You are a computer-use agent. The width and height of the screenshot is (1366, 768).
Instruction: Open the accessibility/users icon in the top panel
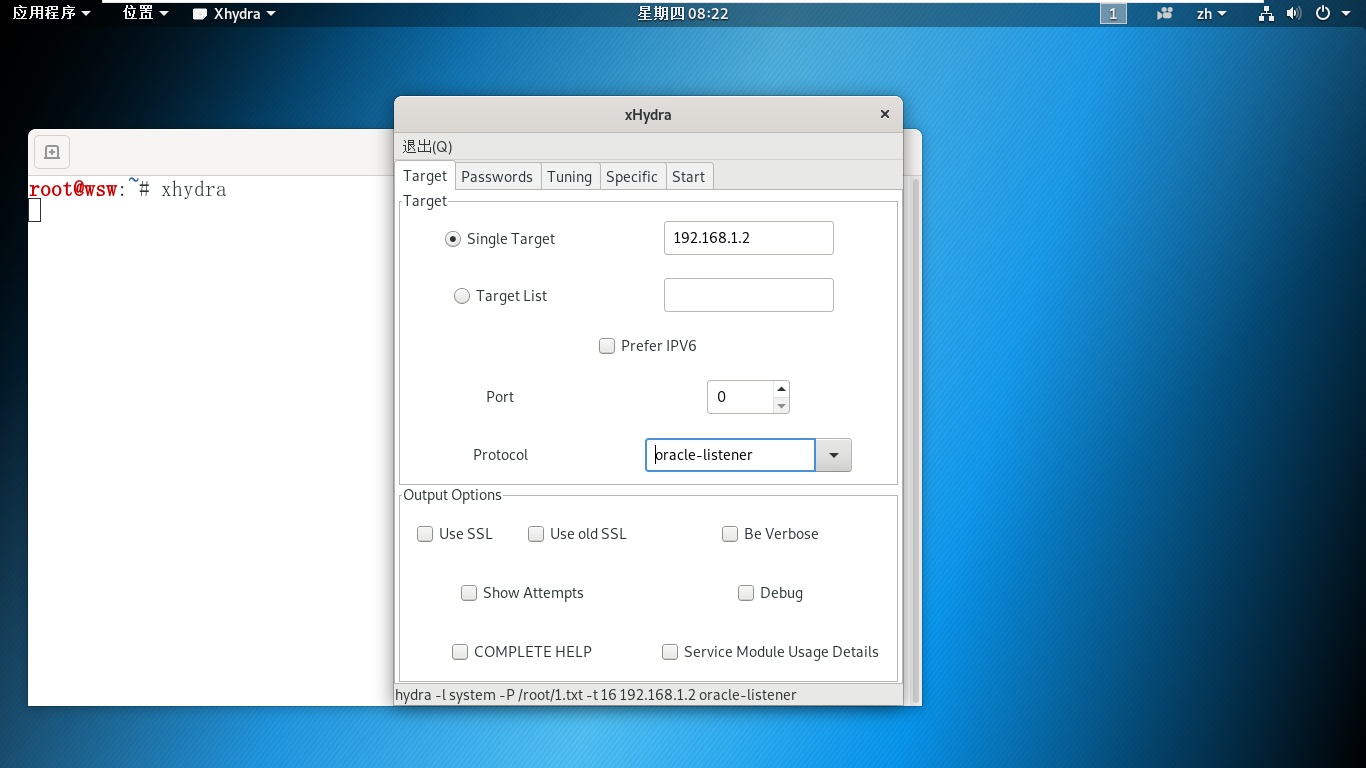tap(1164, 14)
